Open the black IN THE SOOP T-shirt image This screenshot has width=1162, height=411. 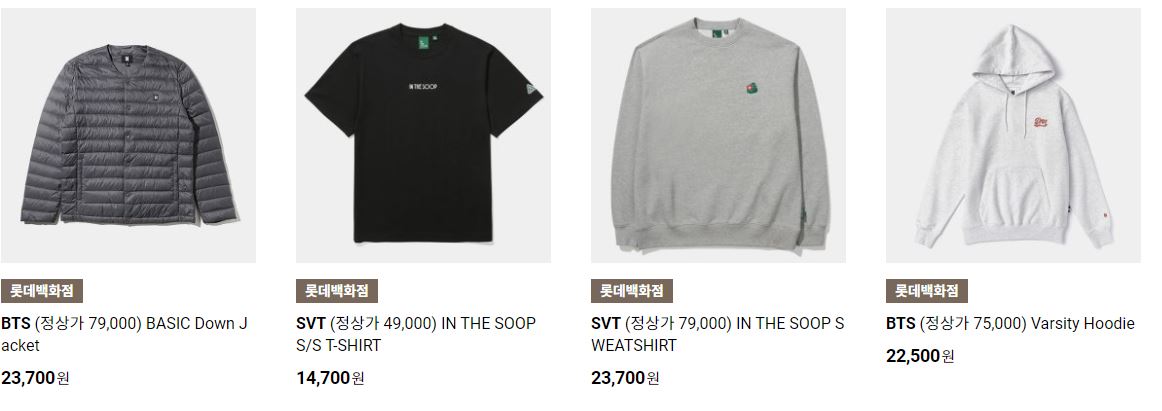click(x=423, y=136)
